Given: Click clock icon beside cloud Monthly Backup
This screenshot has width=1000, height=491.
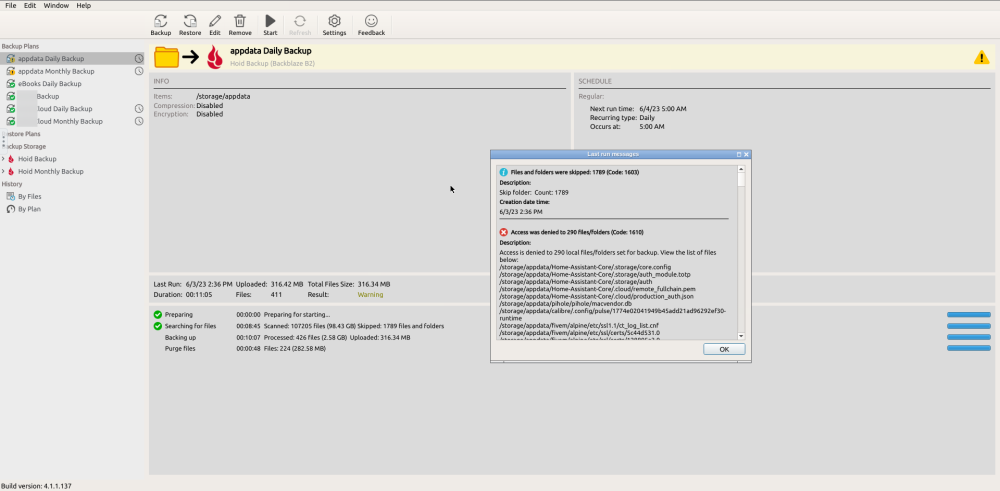Looking at the screenshot, I should (x=138, y=121).
